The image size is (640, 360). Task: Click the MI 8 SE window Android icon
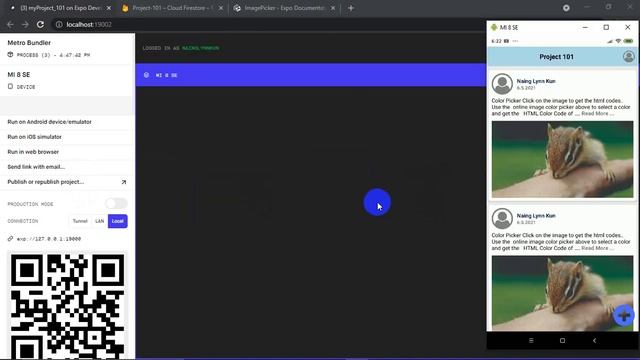(494, 27)
